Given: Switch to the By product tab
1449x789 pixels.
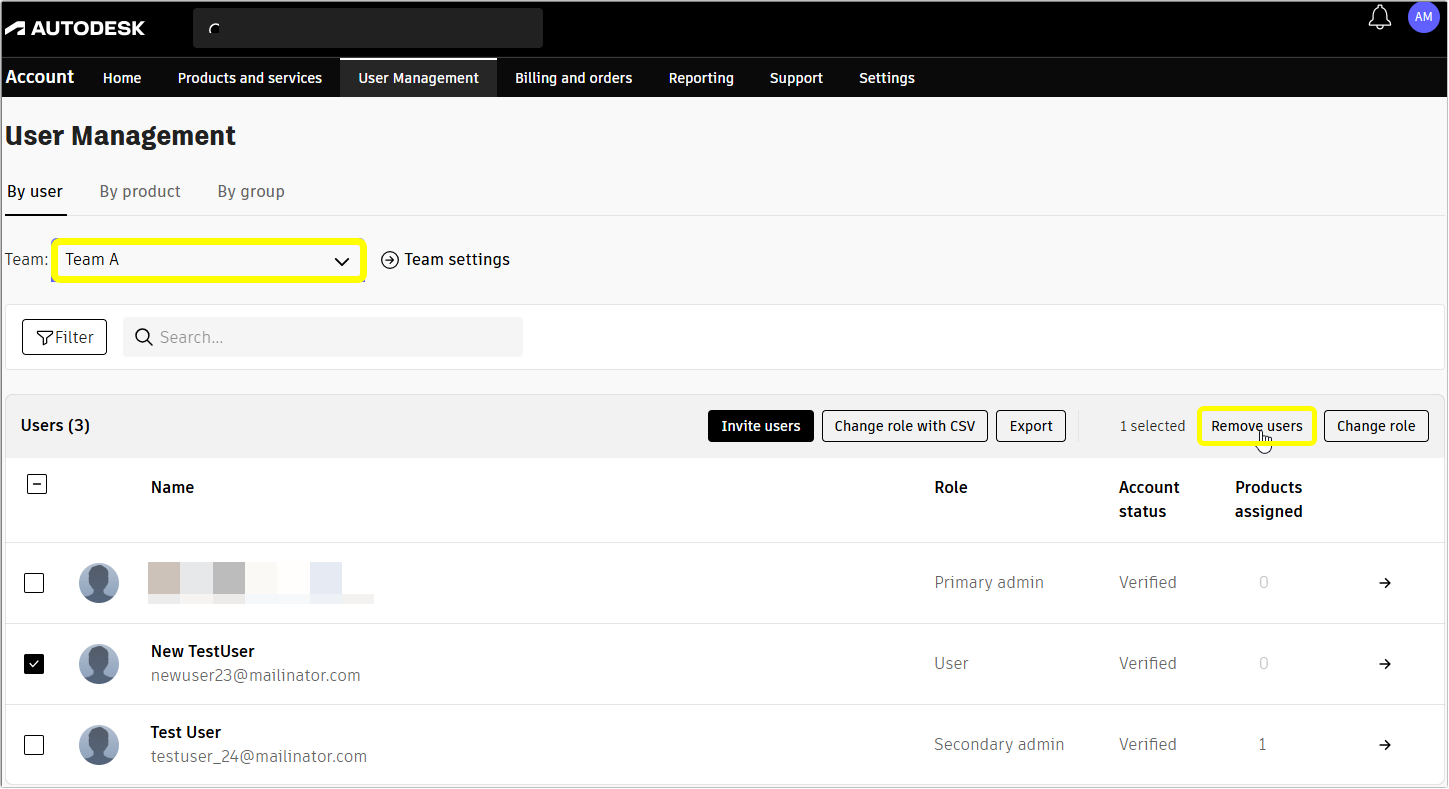Looking at the screenshot, I should tap(139, 191).
